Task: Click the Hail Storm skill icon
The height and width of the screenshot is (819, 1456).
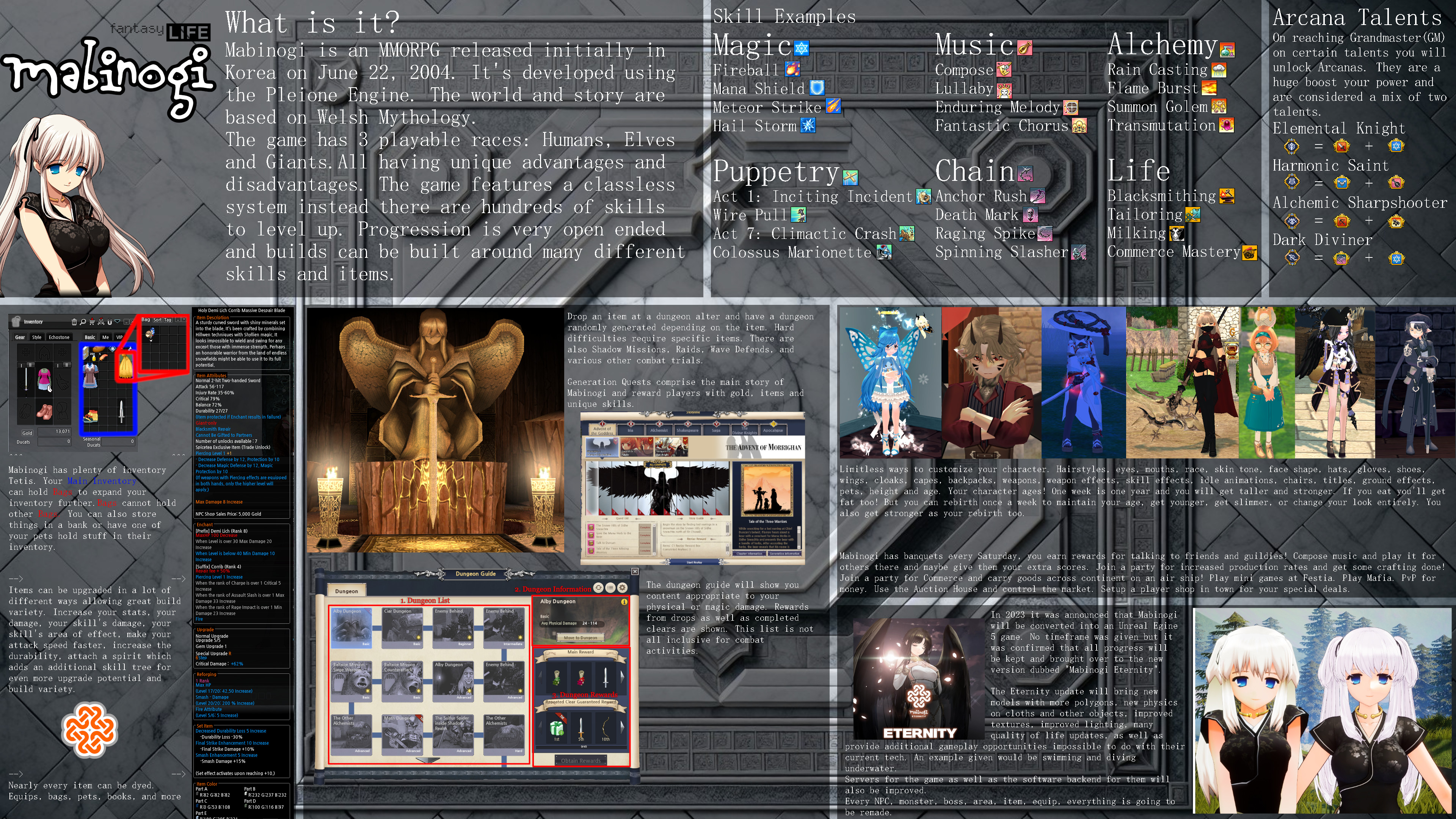Action: click(808, 125)
